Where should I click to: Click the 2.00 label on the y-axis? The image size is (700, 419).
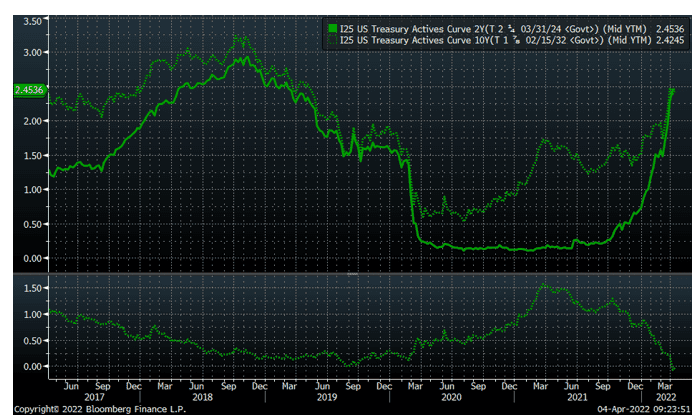point(31,122)
